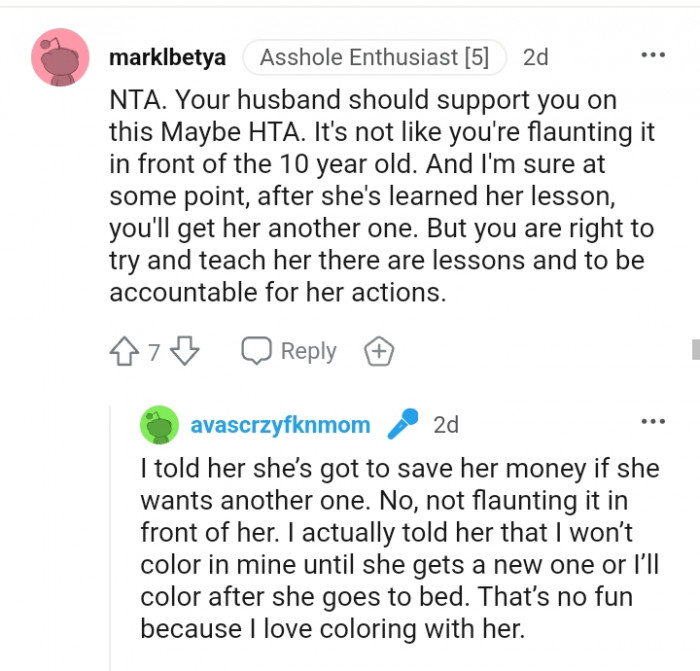Click the blue OP microphone icon

[x=402, y=424]
